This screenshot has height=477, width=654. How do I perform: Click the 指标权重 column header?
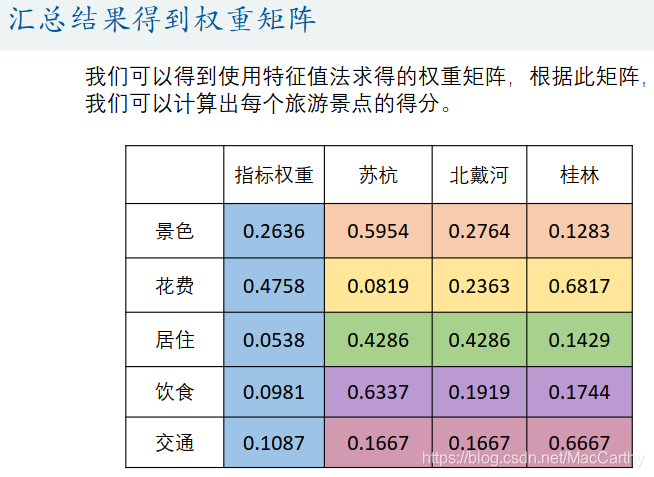[274, 175]
